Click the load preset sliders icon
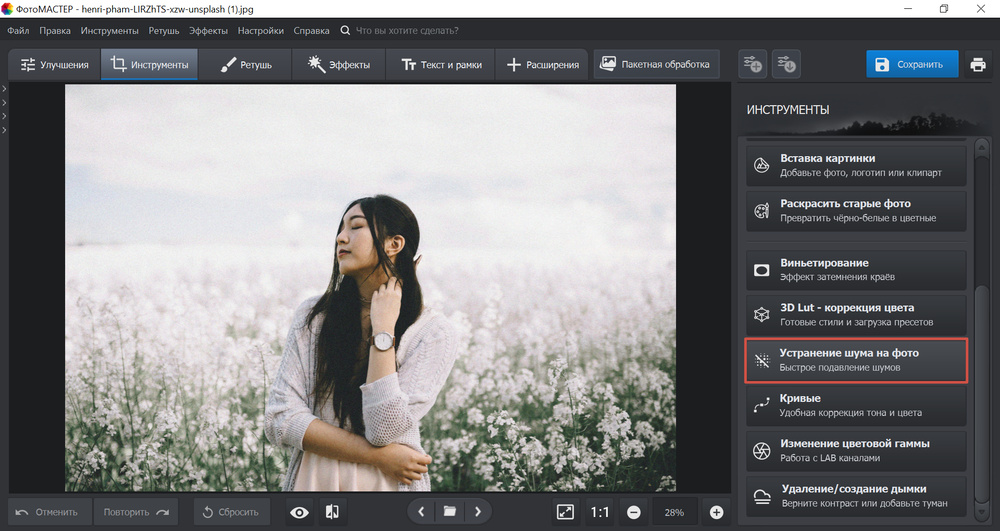This screenshot has height=531, width=1000. 787,65
